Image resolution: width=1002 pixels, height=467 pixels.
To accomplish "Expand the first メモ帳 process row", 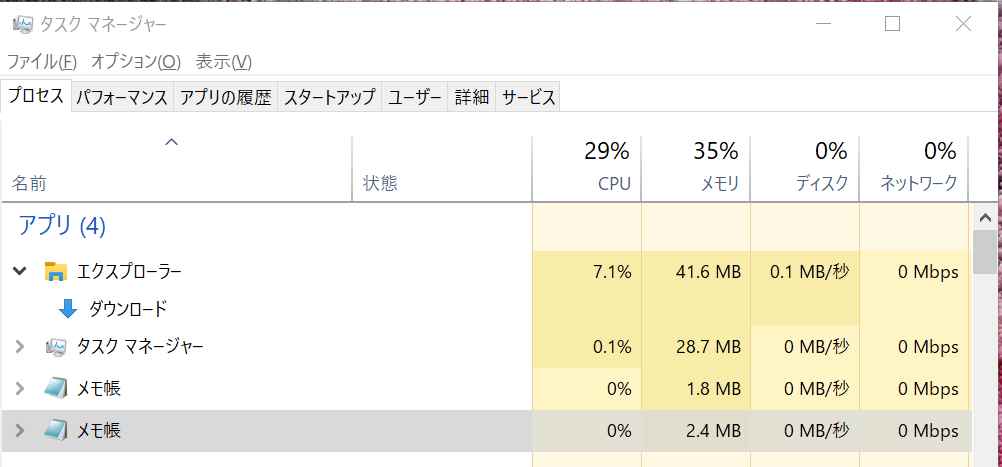I will (19, 388).
